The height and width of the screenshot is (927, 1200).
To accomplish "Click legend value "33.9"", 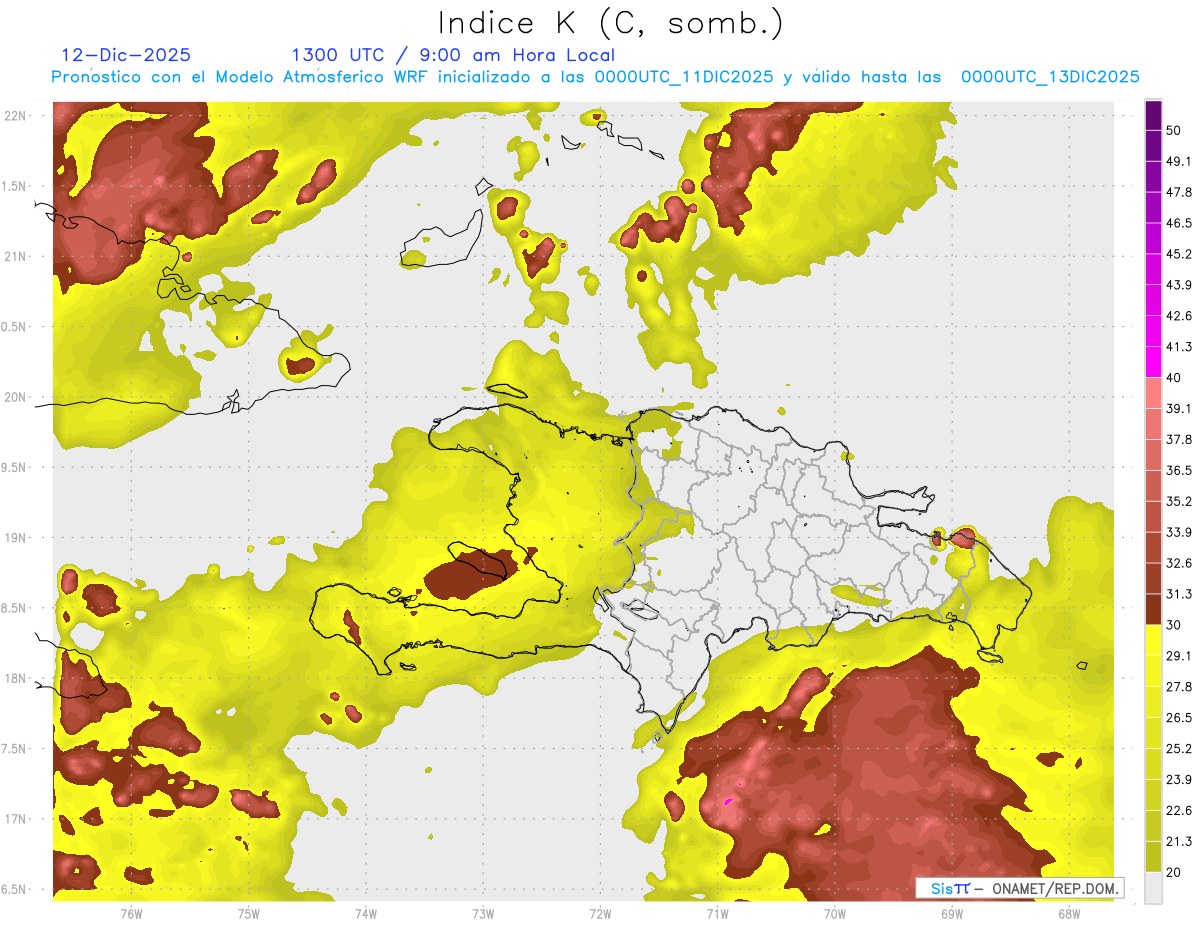I will coord(1180,532).
